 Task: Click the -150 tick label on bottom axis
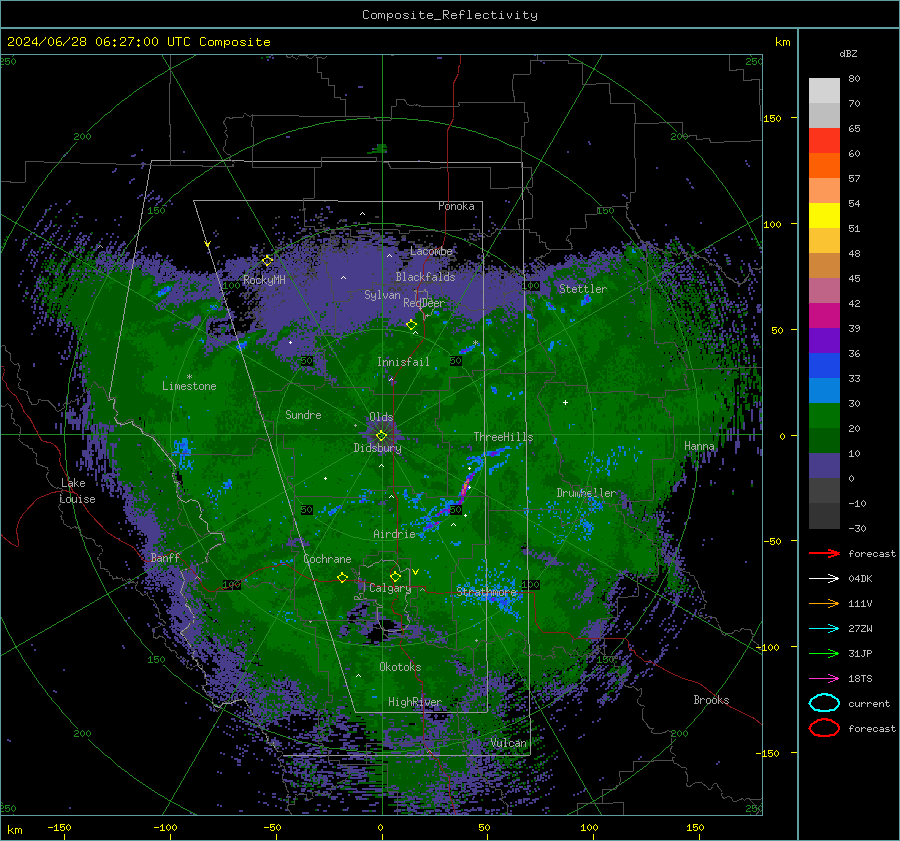pyautogui.click(x=59, y=827)
